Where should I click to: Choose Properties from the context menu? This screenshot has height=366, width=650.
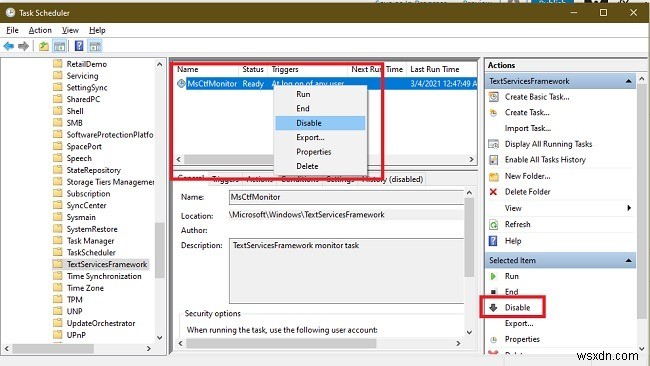[320, 152]
